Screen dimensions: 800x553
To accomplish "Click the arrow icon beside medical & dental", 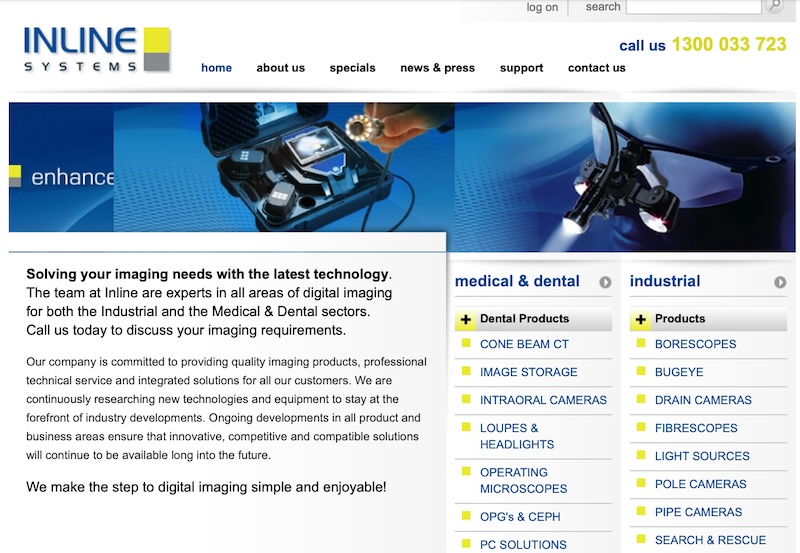I will (605, 282).
